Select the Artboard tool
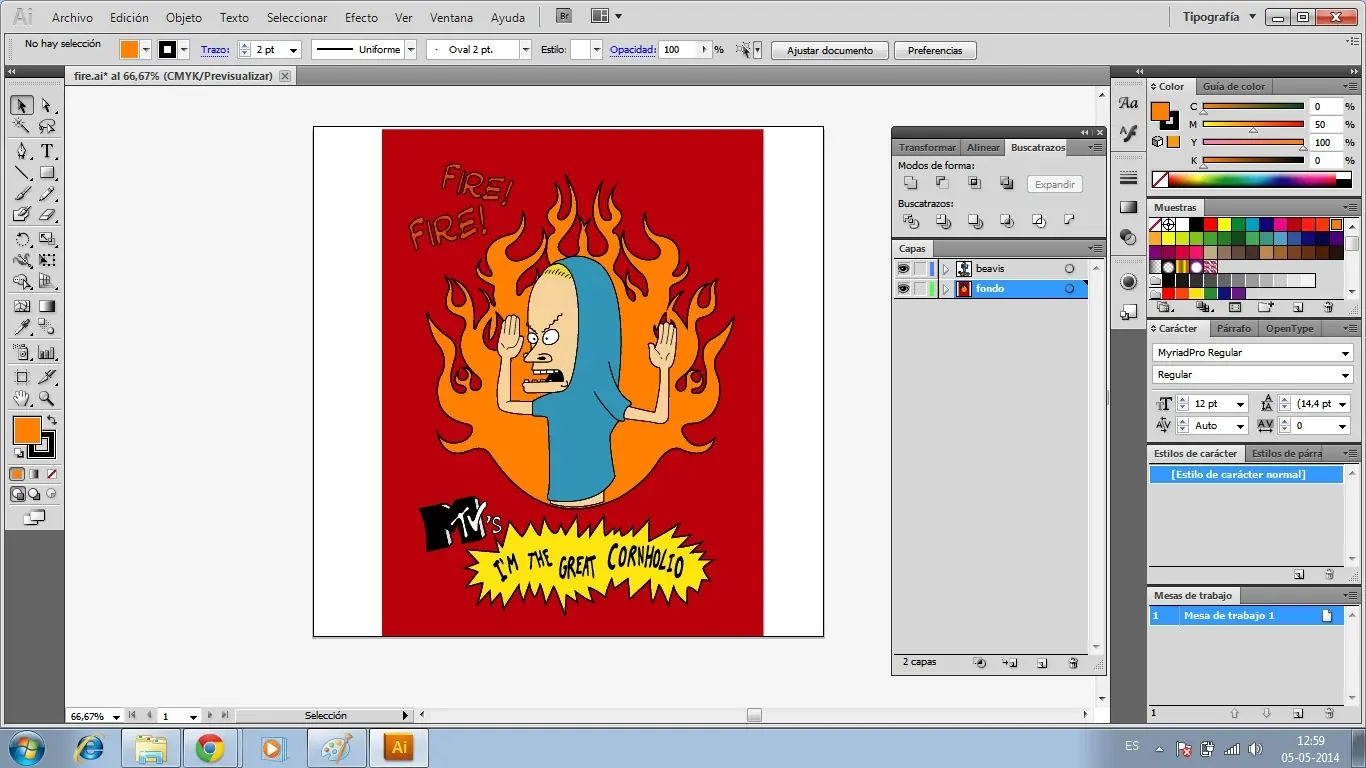The image size is (1366, 768). [x=22, y=377]
